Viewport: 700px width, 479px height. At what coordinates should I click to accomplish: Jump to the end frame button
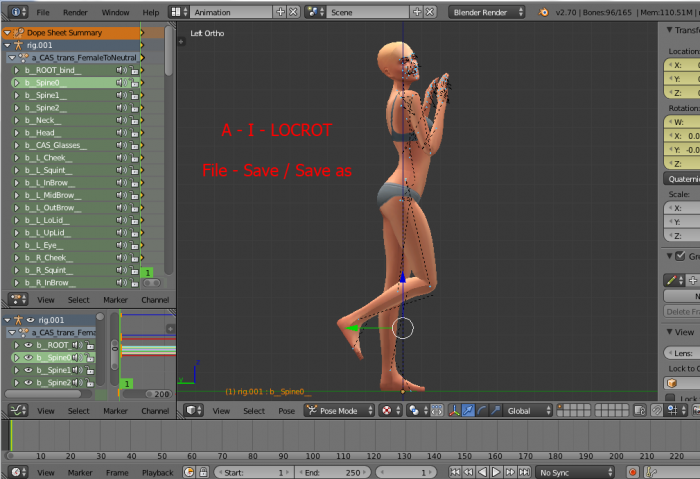coord(523,472)
